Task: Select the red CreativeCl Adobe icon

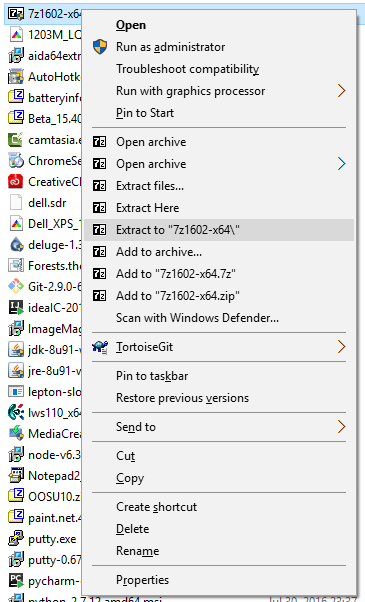Action: point(16,182)
